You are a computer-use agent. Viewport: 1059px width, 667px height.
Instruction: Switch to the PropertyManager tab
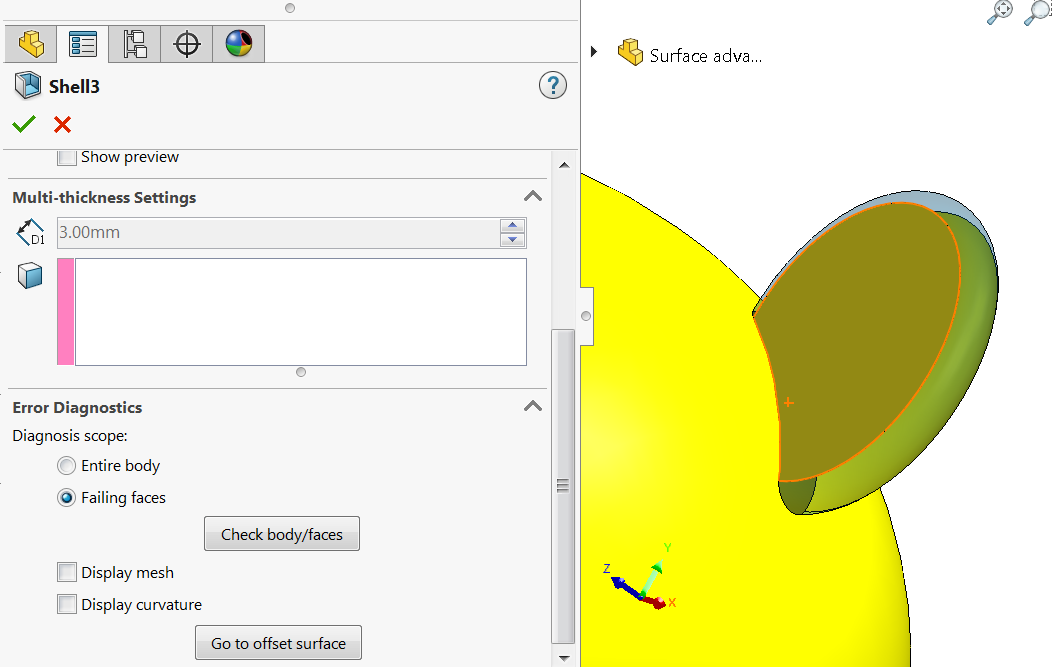click(83, 44)
